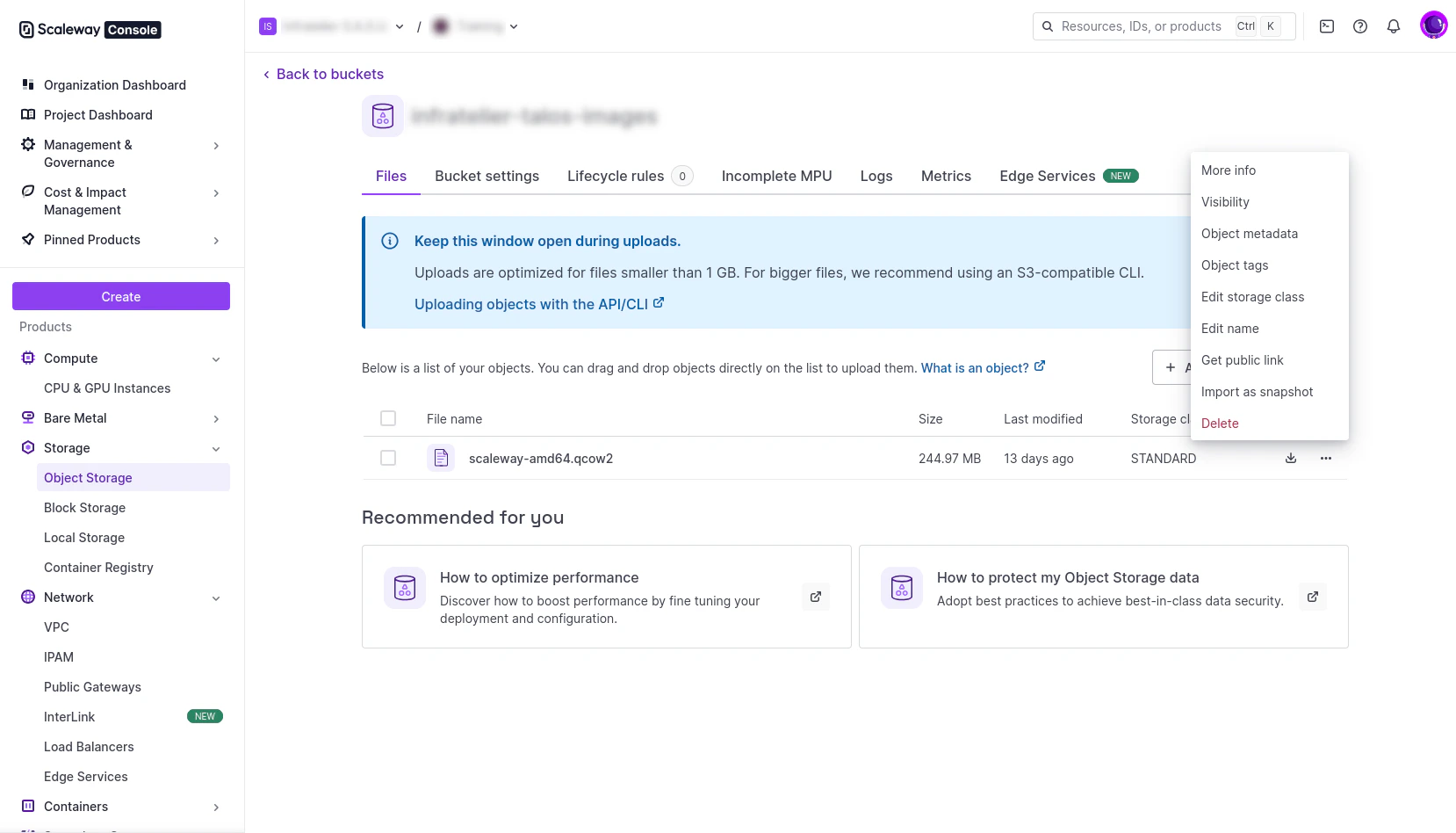Select the info icon in the upload banner
The width and height of the screenshot is (1456, 833).
click(x=389, y=240)
